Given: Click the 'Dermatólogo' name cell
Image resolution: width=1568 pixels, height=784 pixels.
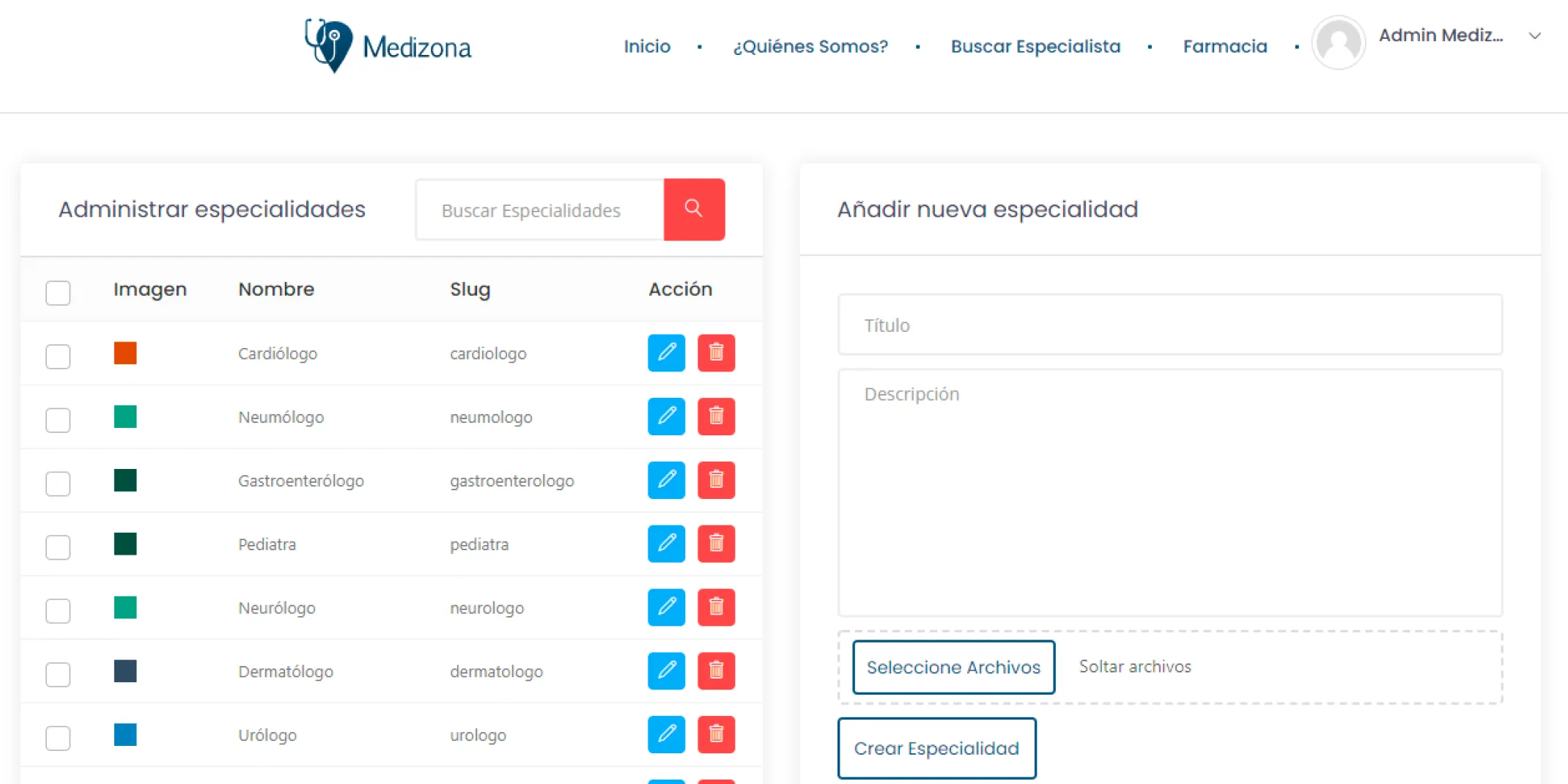Looking at the screenshot, I should 286,671.
